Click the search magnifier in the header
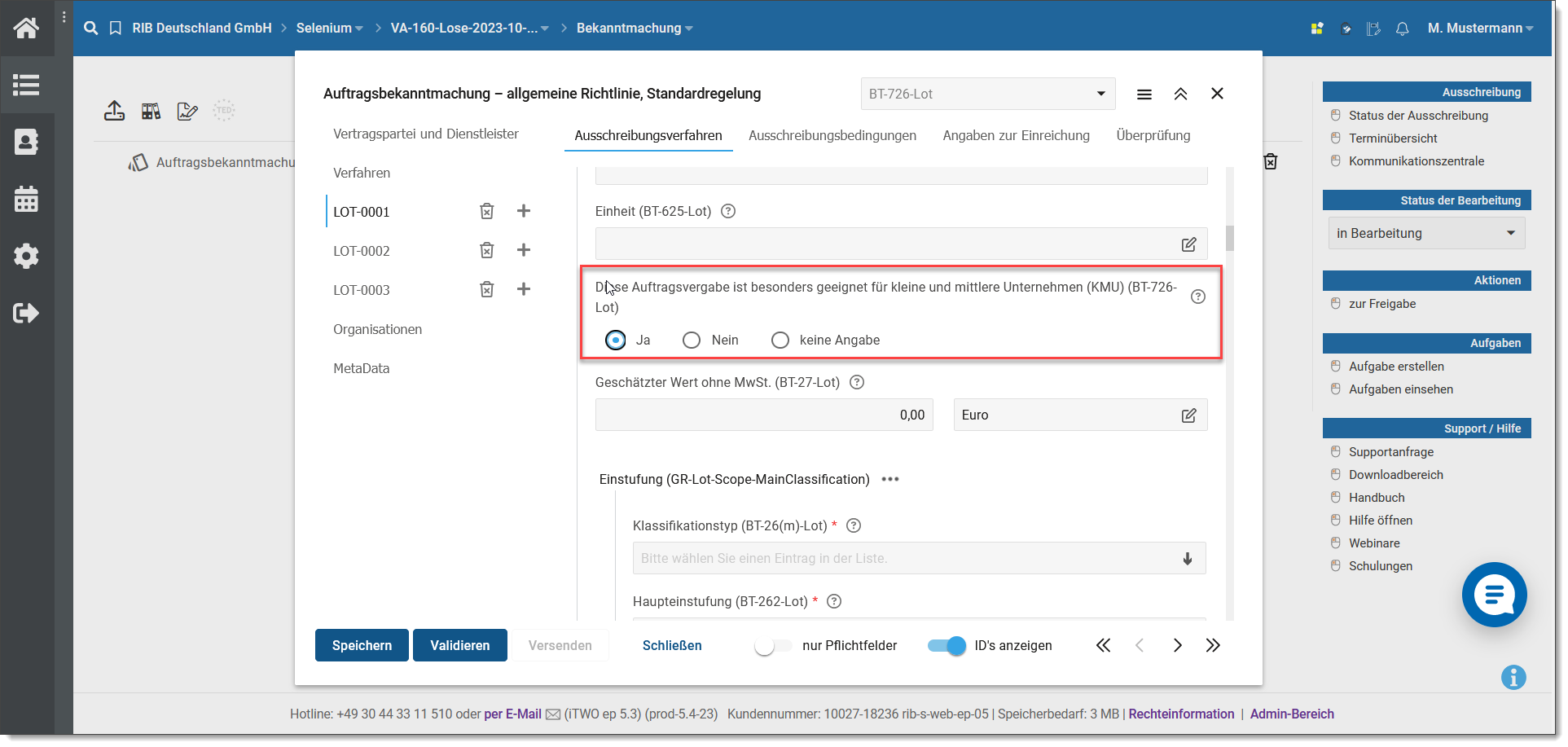 [x=91, y=28]
